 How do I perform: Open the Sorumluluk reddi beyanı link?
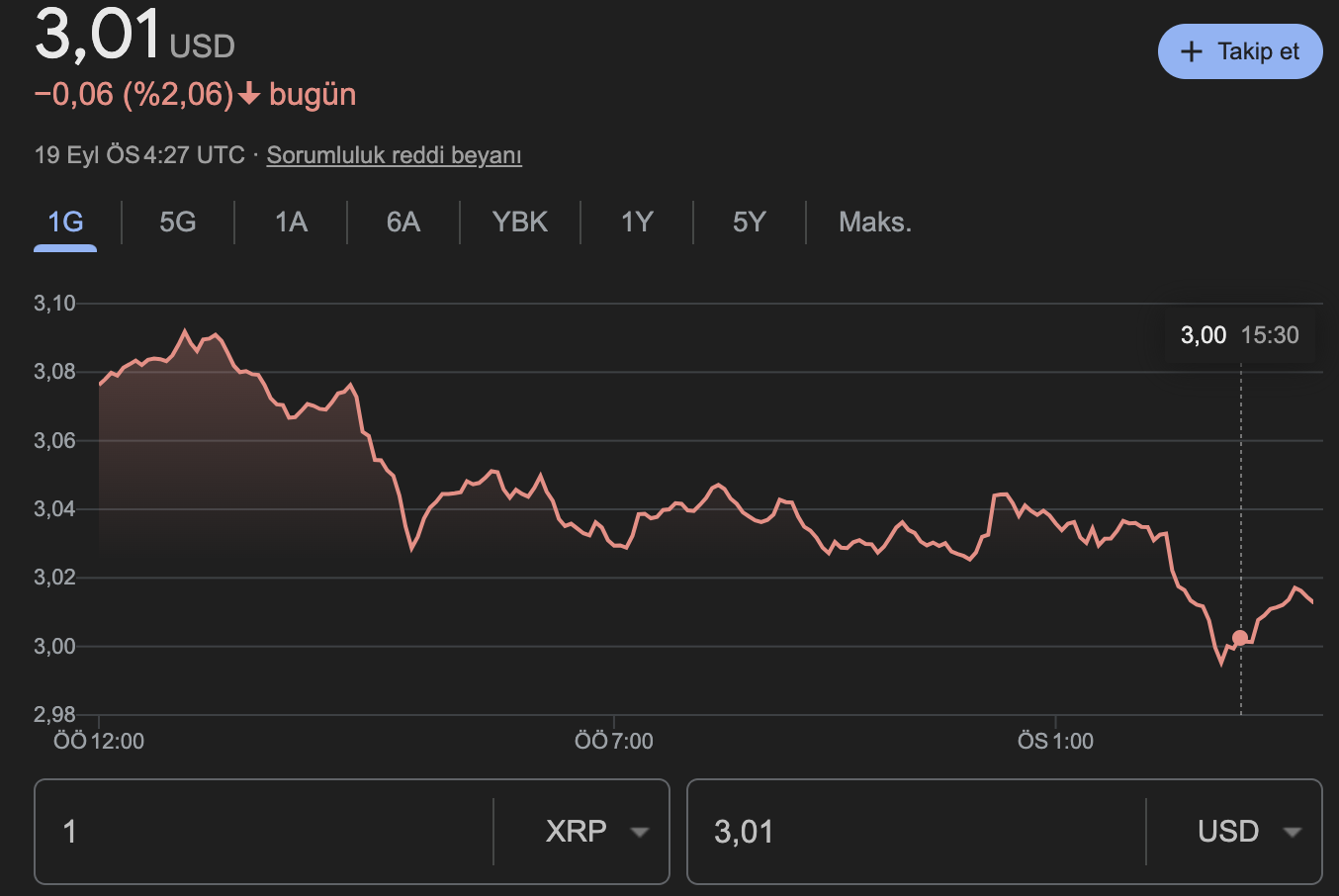[394, 155]
